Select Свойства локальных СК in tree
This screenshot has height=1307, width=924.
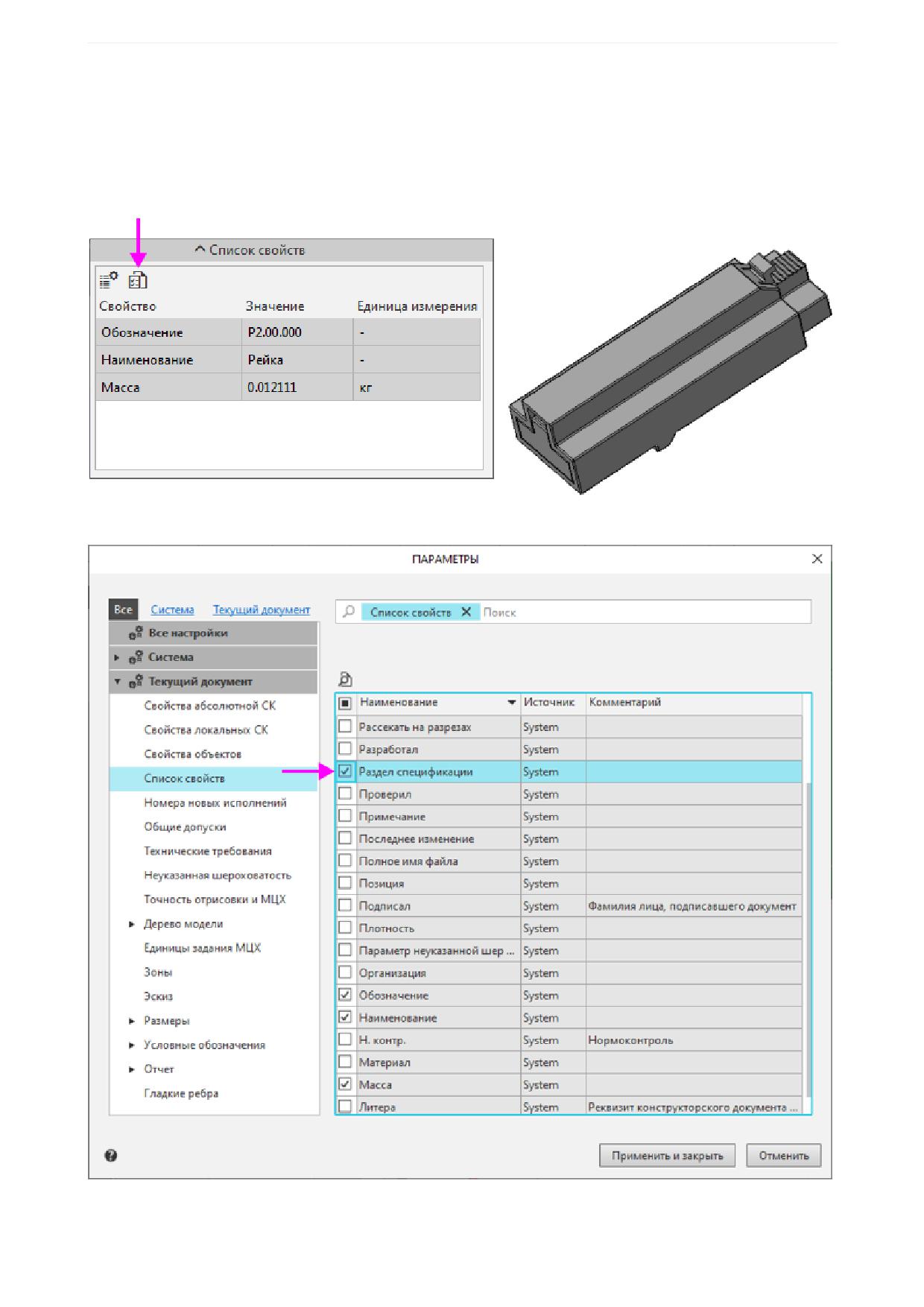click(206, 730)
